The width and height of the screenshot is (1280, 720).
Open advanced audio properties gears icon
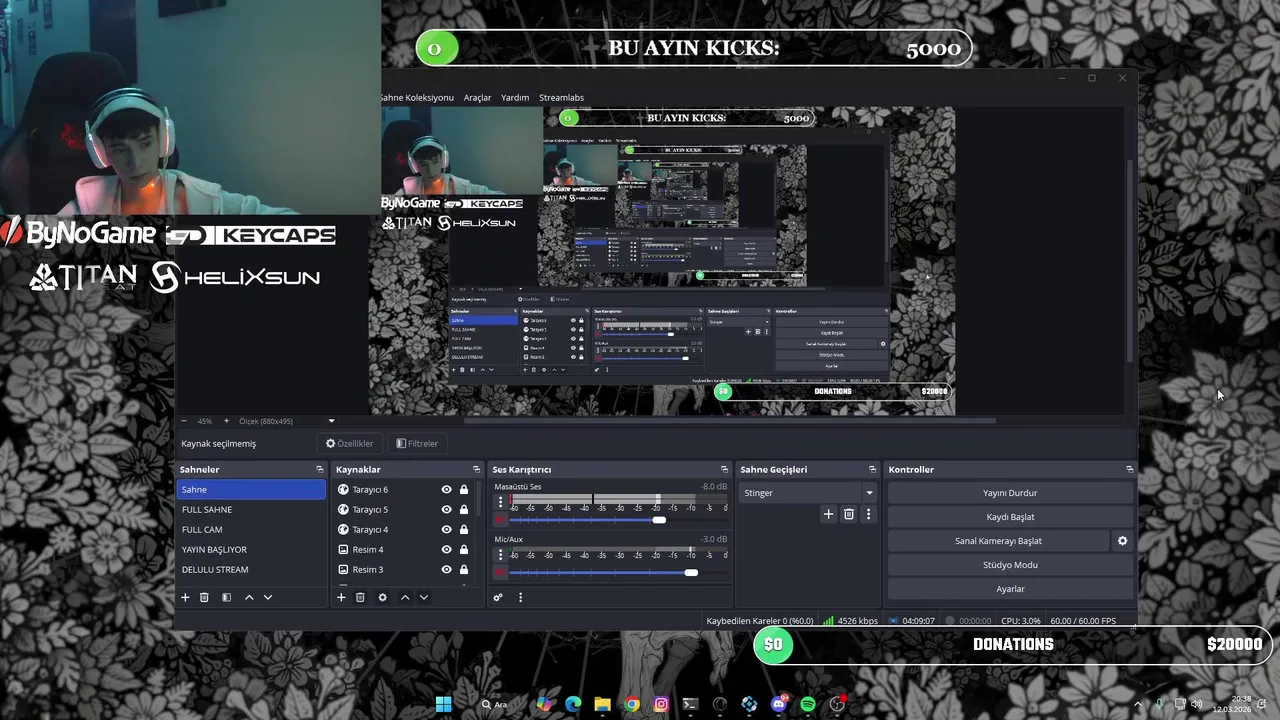click(x=498, y=597)
